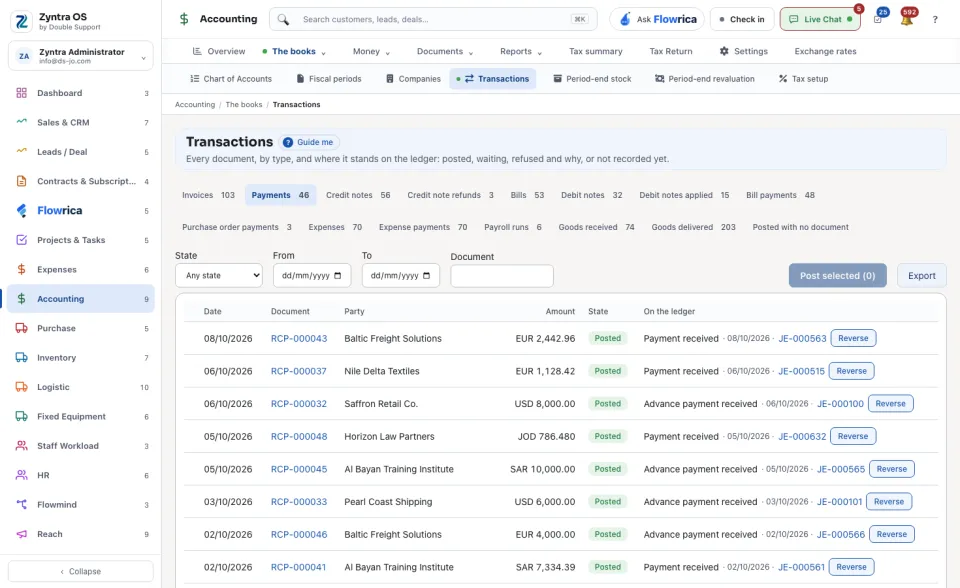Click the Companies building icon
This screenshot has width=960, height=588.
click(x=389, y=79)
